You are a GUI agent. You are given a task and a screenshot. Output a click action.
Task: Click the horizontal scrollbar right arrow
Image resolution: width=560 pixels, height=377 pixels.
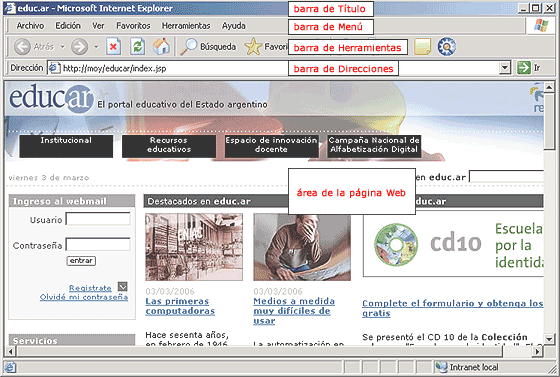[x=537, y=351]
